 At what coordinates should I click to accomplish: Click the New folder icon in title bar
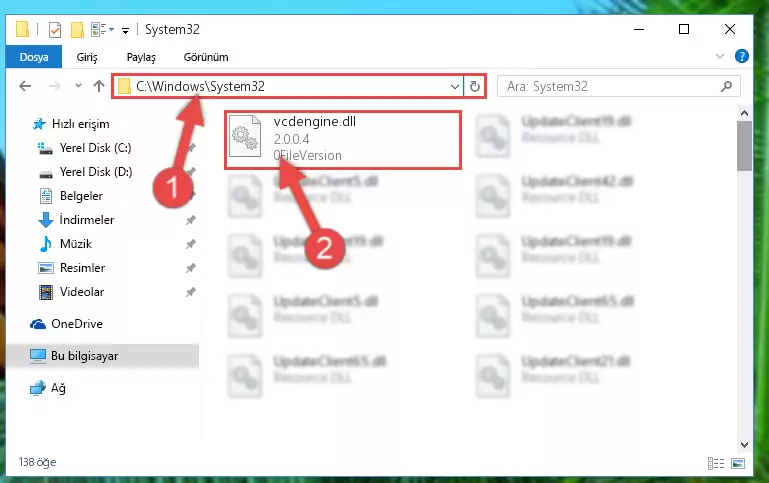pyautogui.click(x=77, y=30)
